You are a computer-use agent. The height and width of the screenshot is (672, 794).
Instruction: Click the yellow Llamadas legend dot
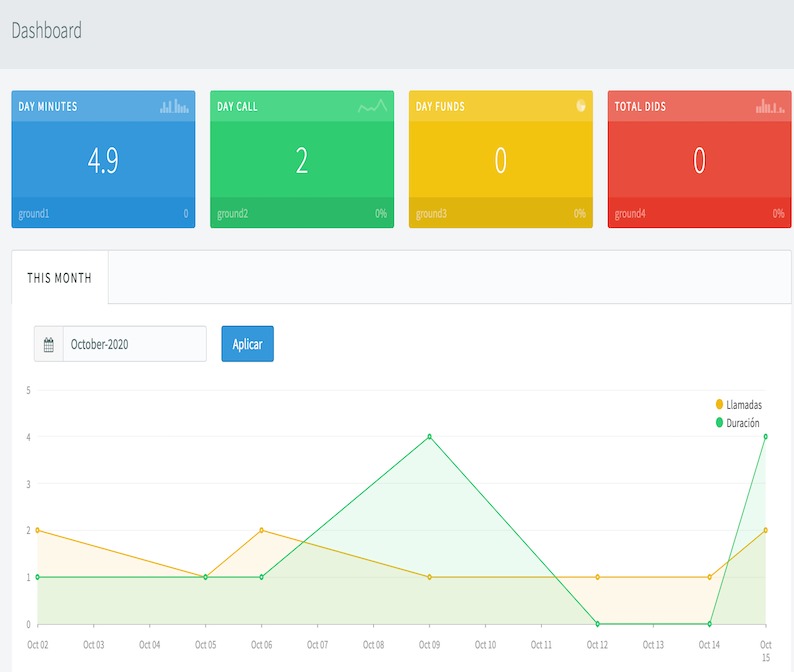719,404
